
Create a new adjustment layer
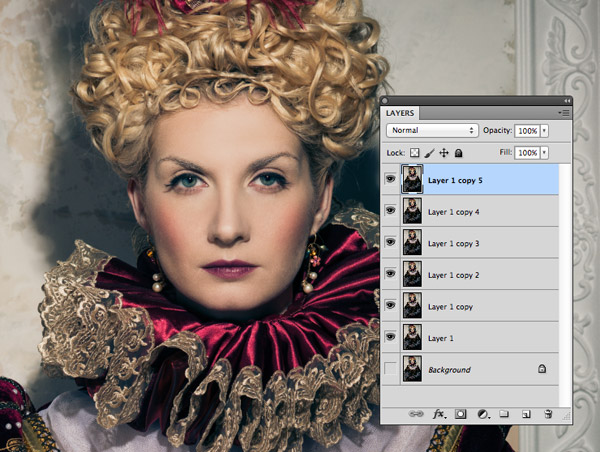483,413
